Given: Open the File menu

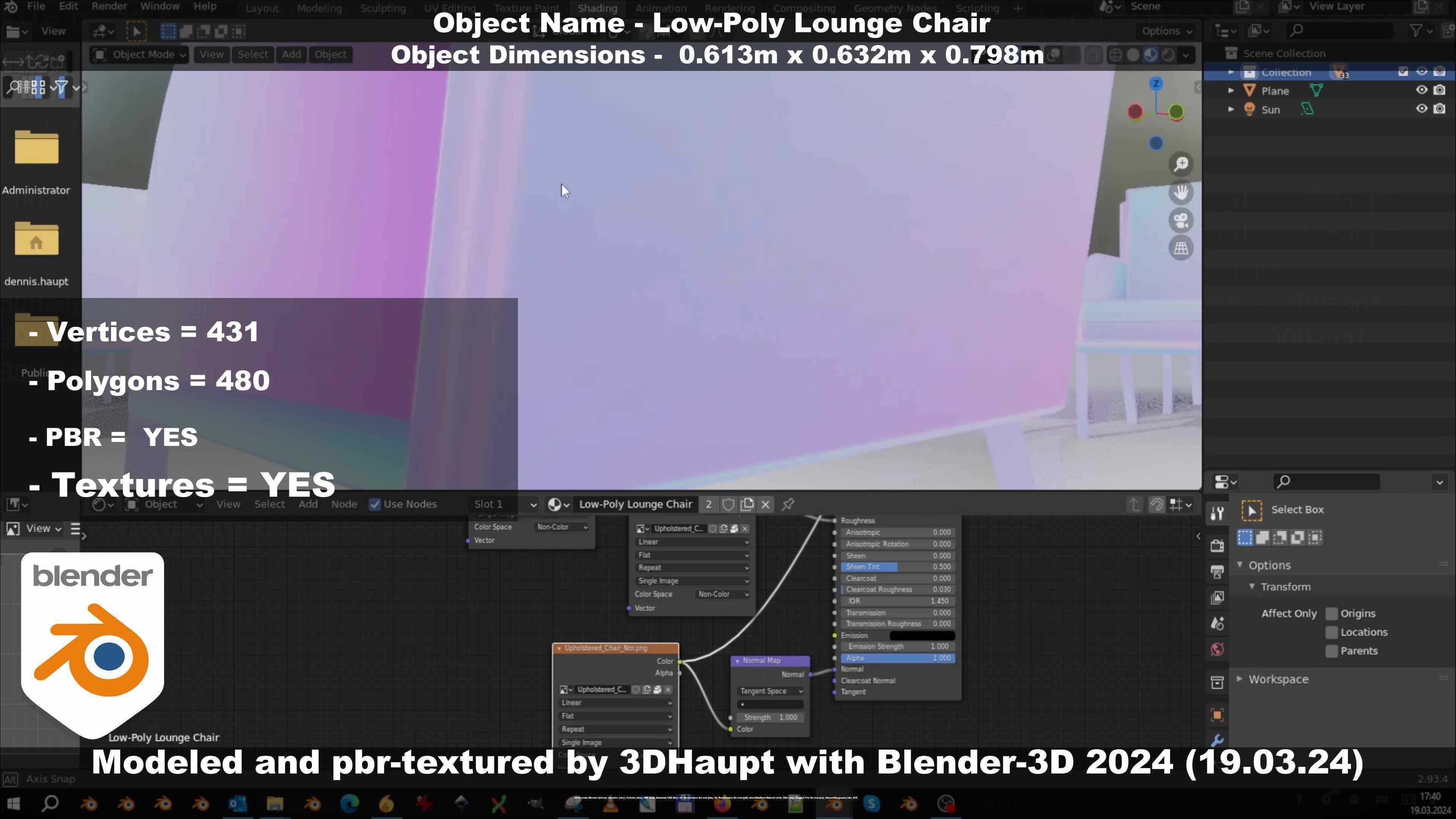Looking at the screenshot, I should [x=36, y=7].
